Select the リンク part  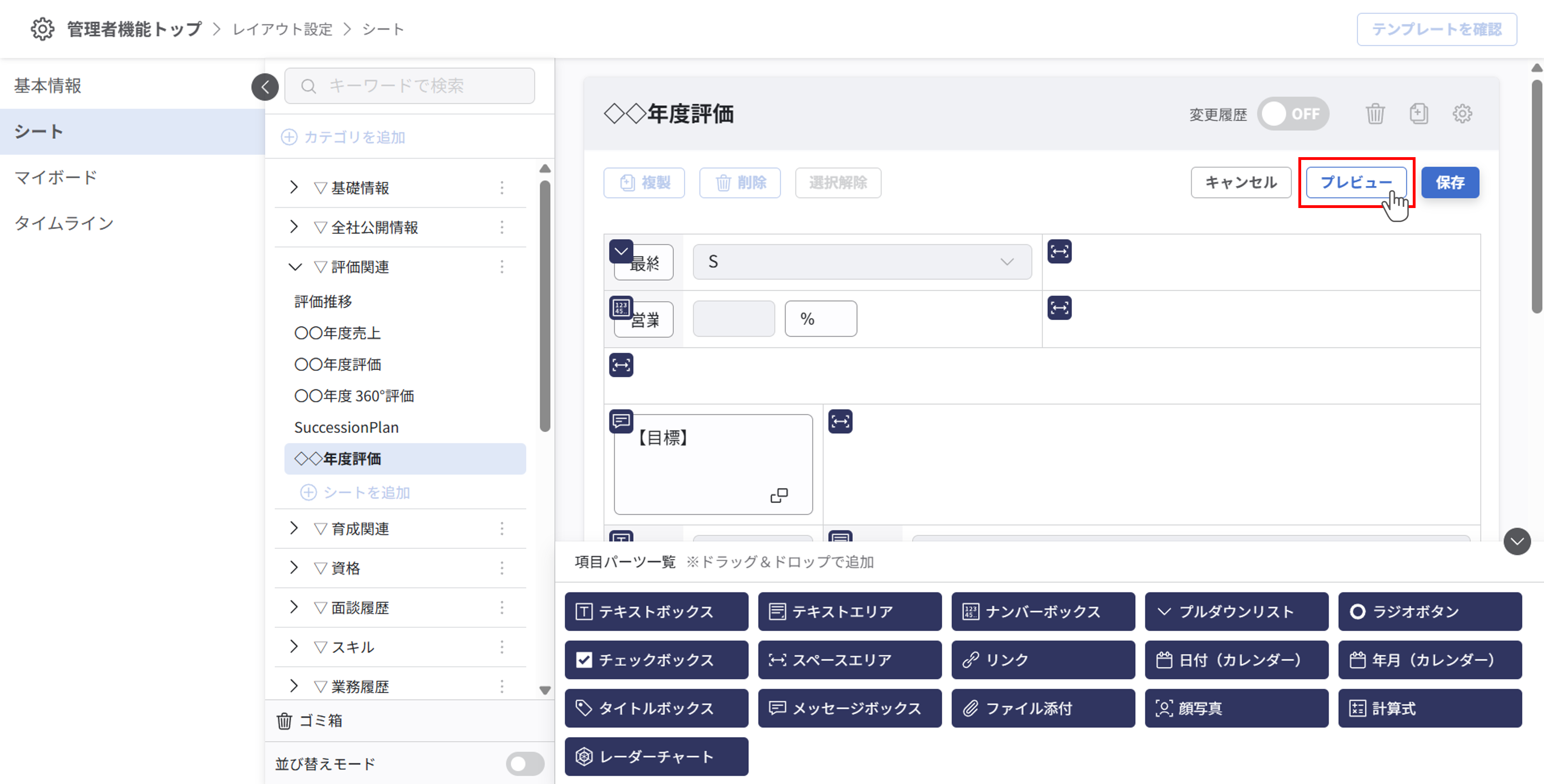pyautogui.click(x=1043, y=660)
